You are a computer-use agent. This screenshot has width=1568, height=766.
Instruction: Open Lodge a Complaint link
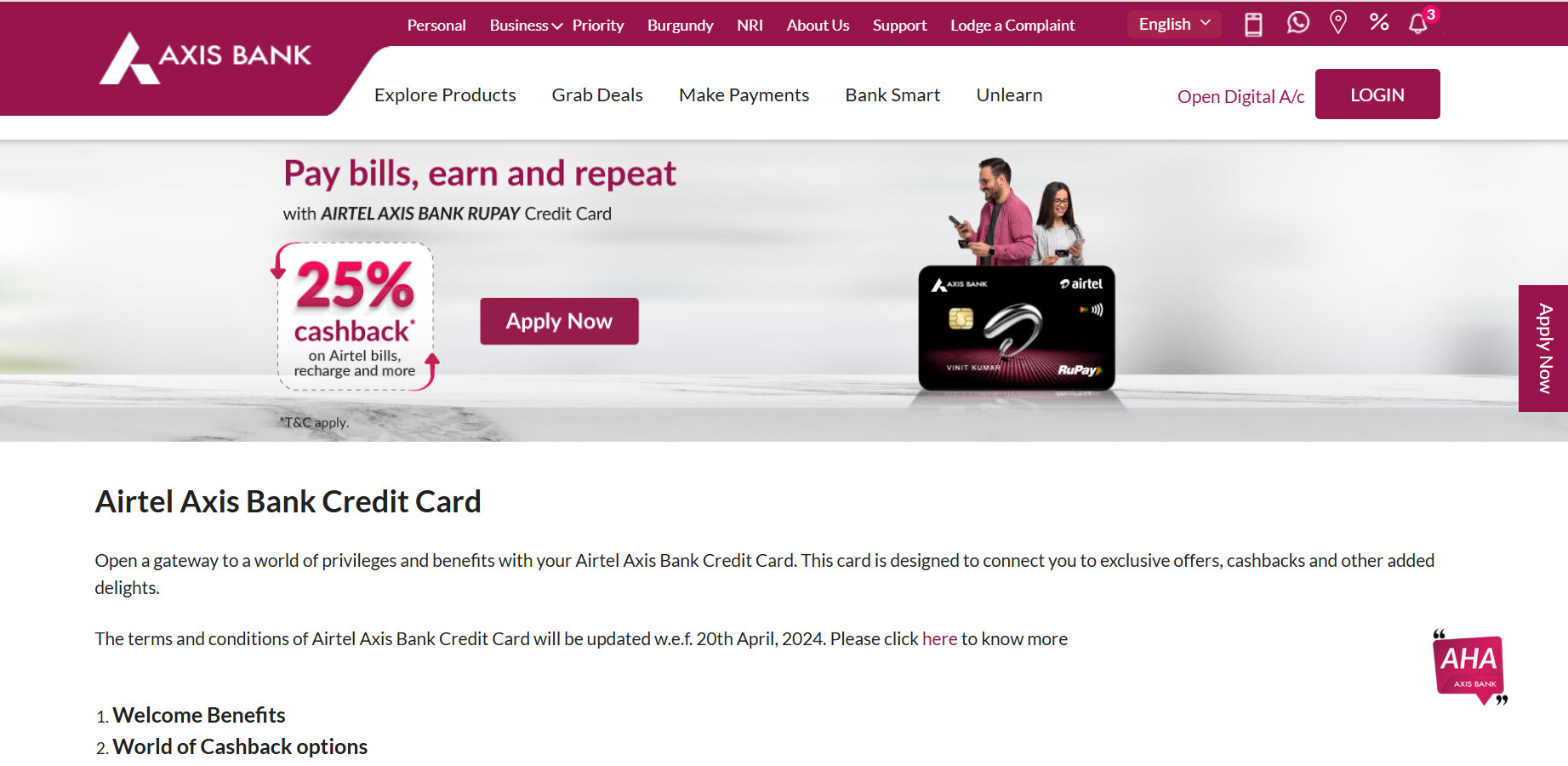pos(1012,26)
